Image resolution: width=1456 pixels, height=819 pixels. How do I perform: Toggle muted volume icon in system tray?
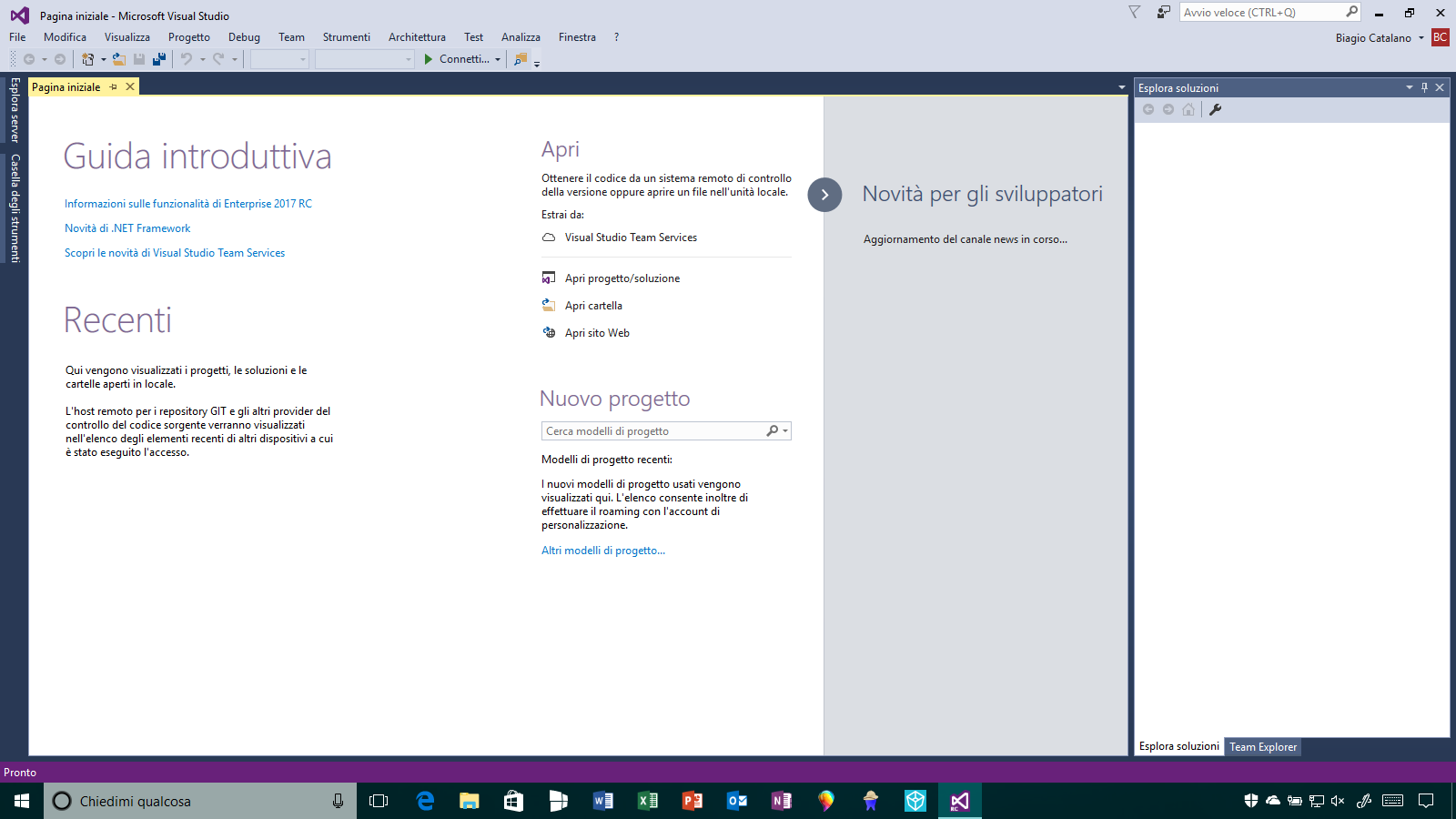(x=1338, y=801)
